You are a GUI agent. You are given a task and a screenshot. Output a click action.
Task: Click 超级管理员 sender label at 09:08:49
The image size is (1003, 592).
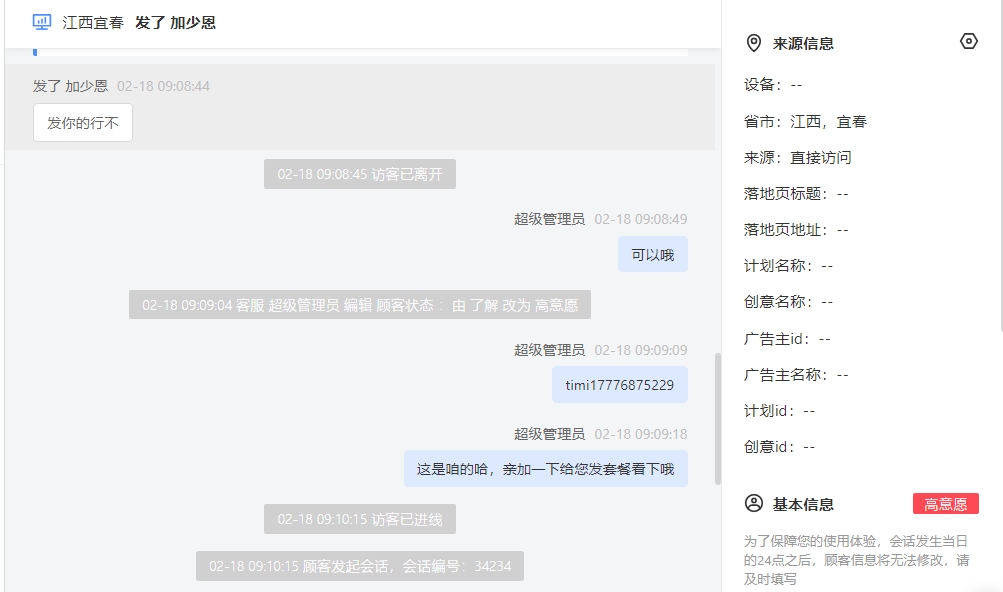549,219
